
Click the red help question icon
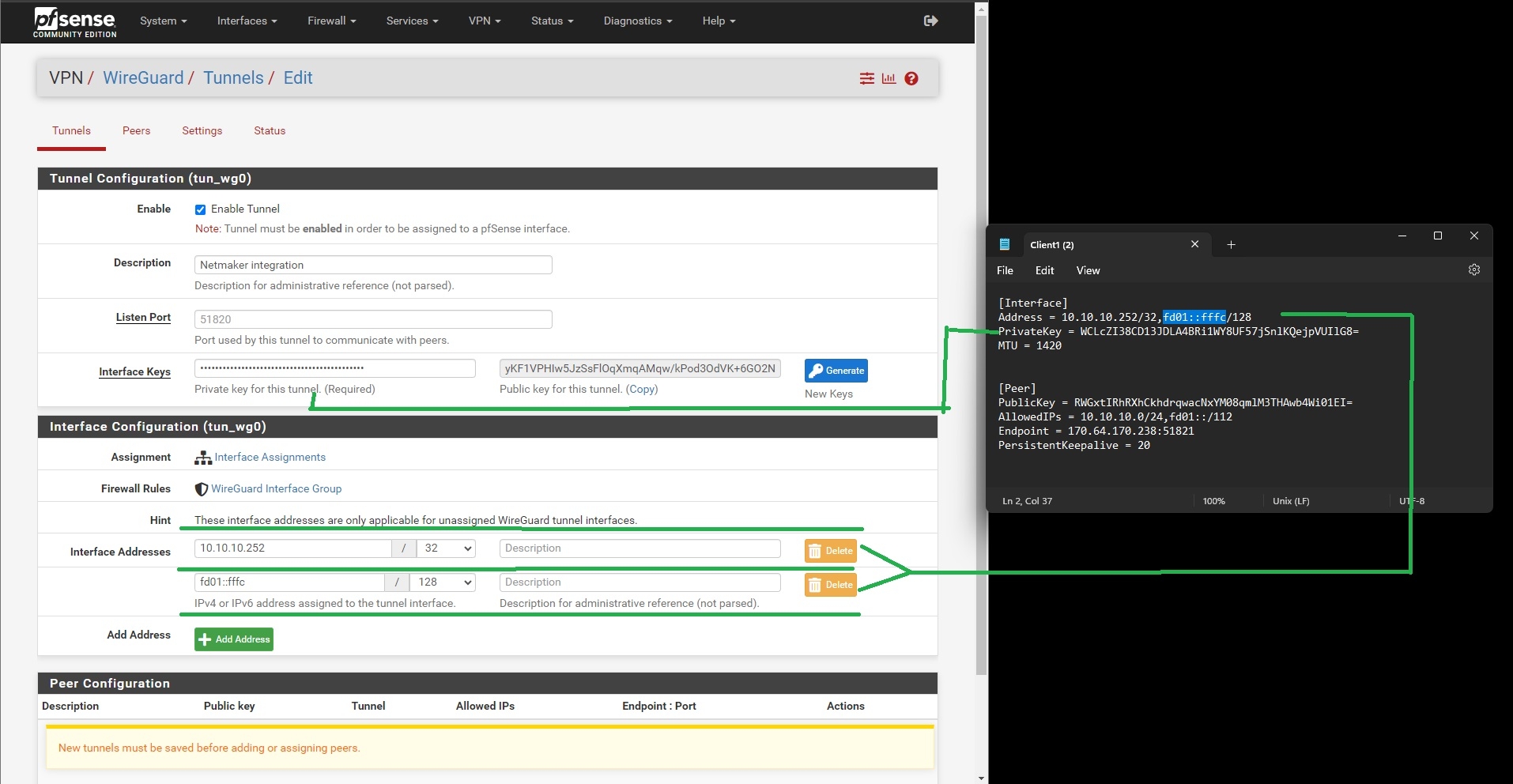(911, 78)
